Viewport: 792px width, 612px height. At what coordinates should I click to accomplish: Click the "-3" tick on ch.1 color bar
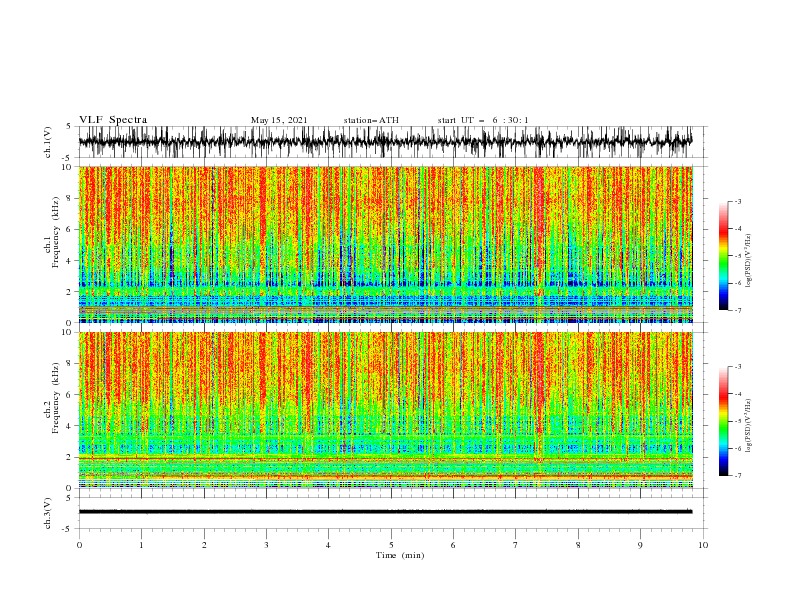click(x=738, y=201)
